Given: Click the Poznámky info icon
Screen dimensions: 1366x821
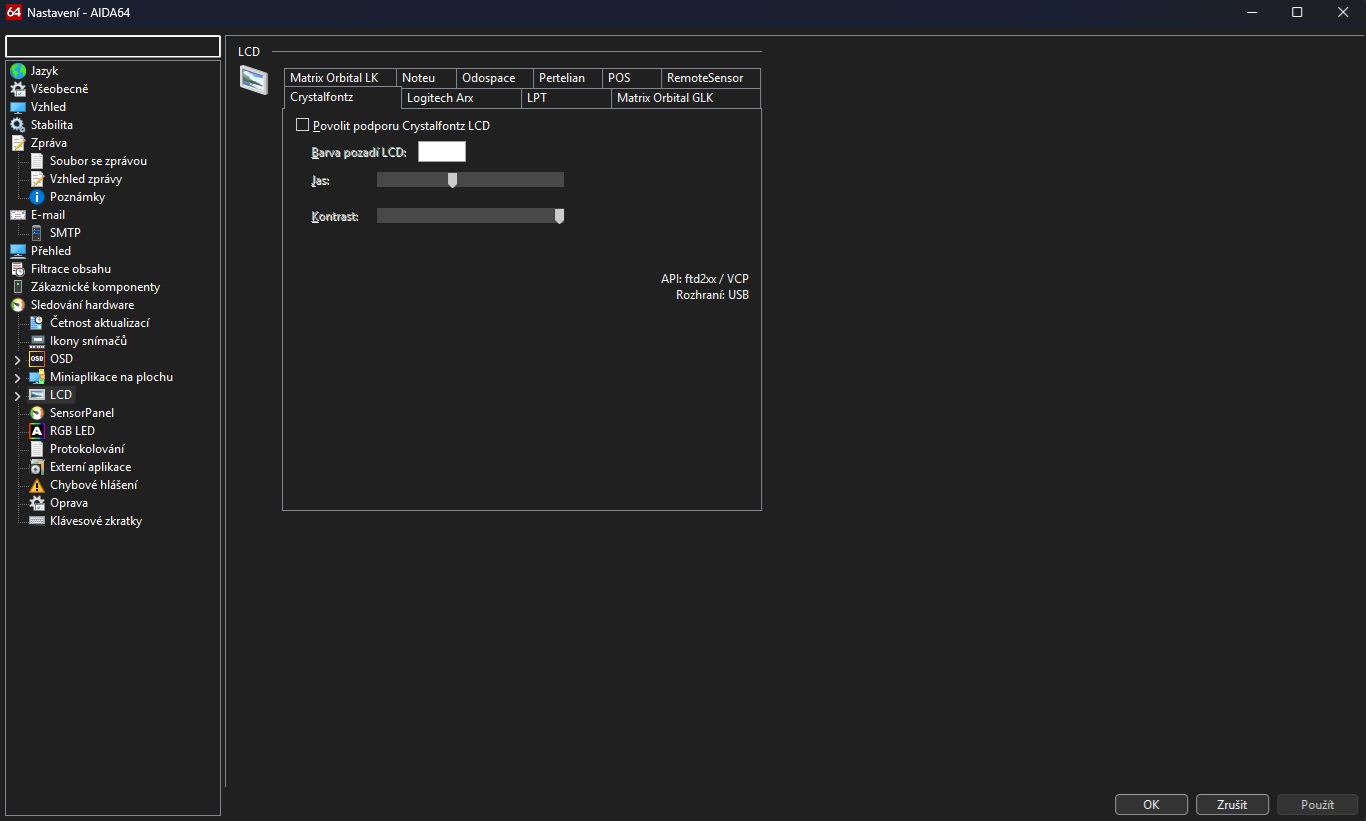Looking at the screenshot, I should click(x=37, y=197).
